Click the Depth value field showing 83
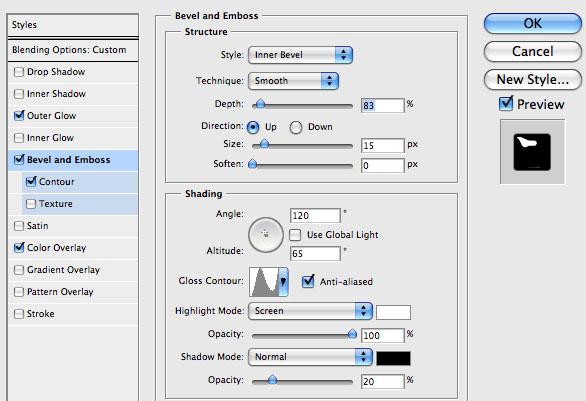 click(x=383, y=105)
